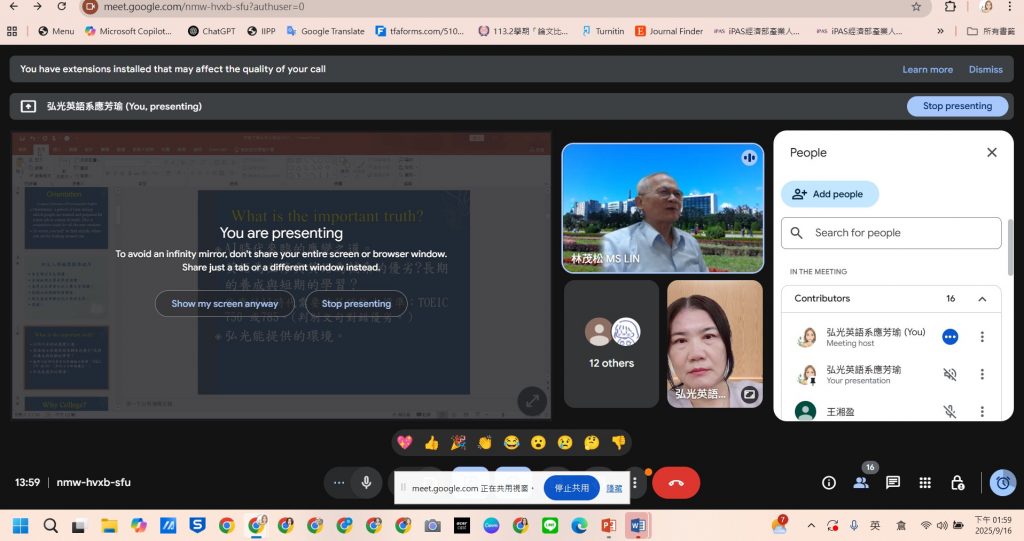Toggle the People panel icon showing 16
The image size is (1024, 541).
click(x=861, y=483)
